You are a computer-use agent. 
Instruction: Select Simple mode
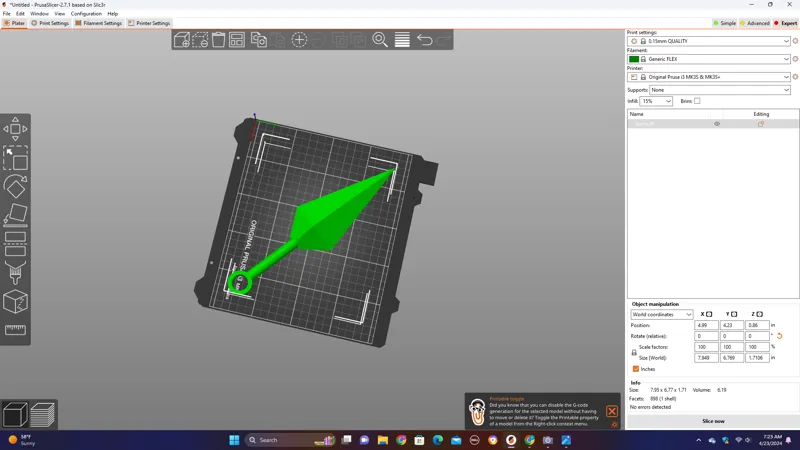pyautogui.click(x=724, y=23)
